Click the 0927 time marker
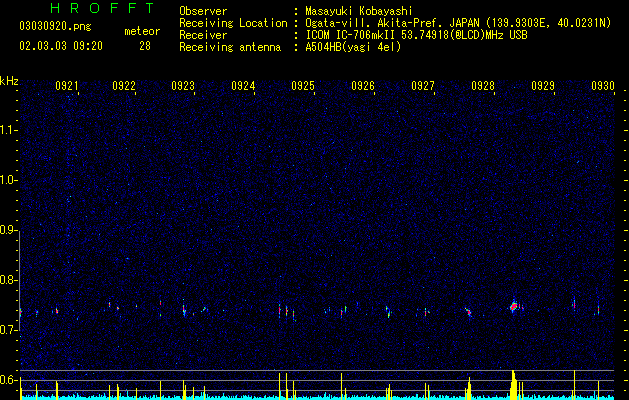Screen dimensions: 629x400 pos(423,86)
